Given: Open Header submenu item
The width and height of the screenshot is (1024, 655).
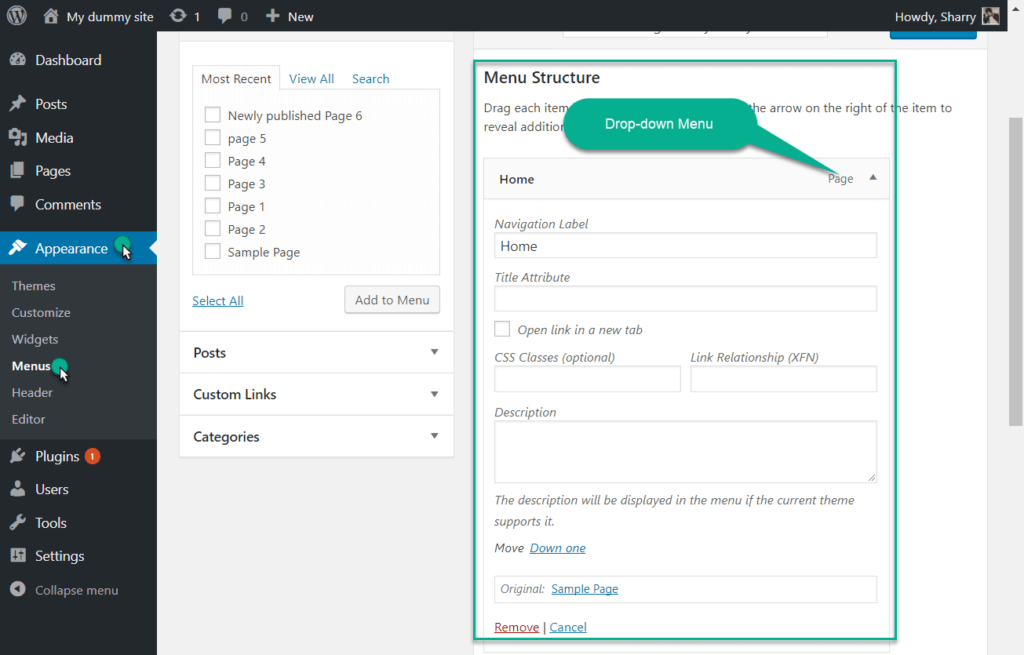Looking at the screenshot, I should [31, 392].
